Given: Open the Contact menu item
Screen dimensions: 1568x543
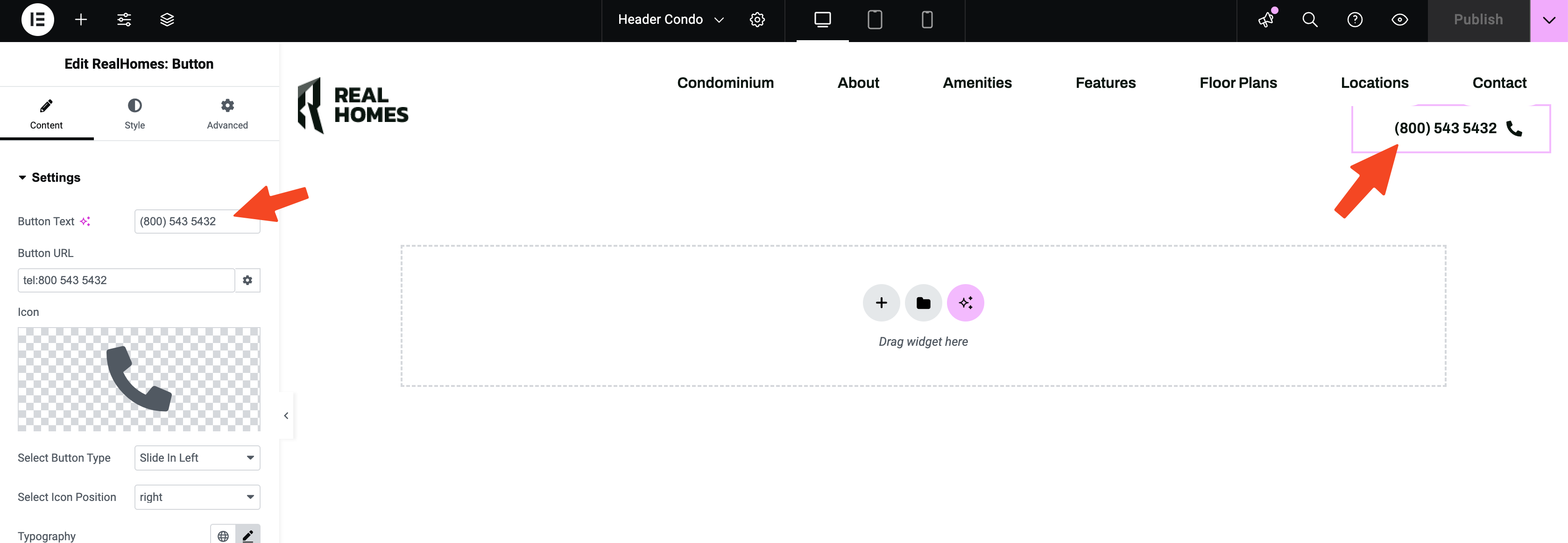Looking at the screenshot, I should [1499, 83].
